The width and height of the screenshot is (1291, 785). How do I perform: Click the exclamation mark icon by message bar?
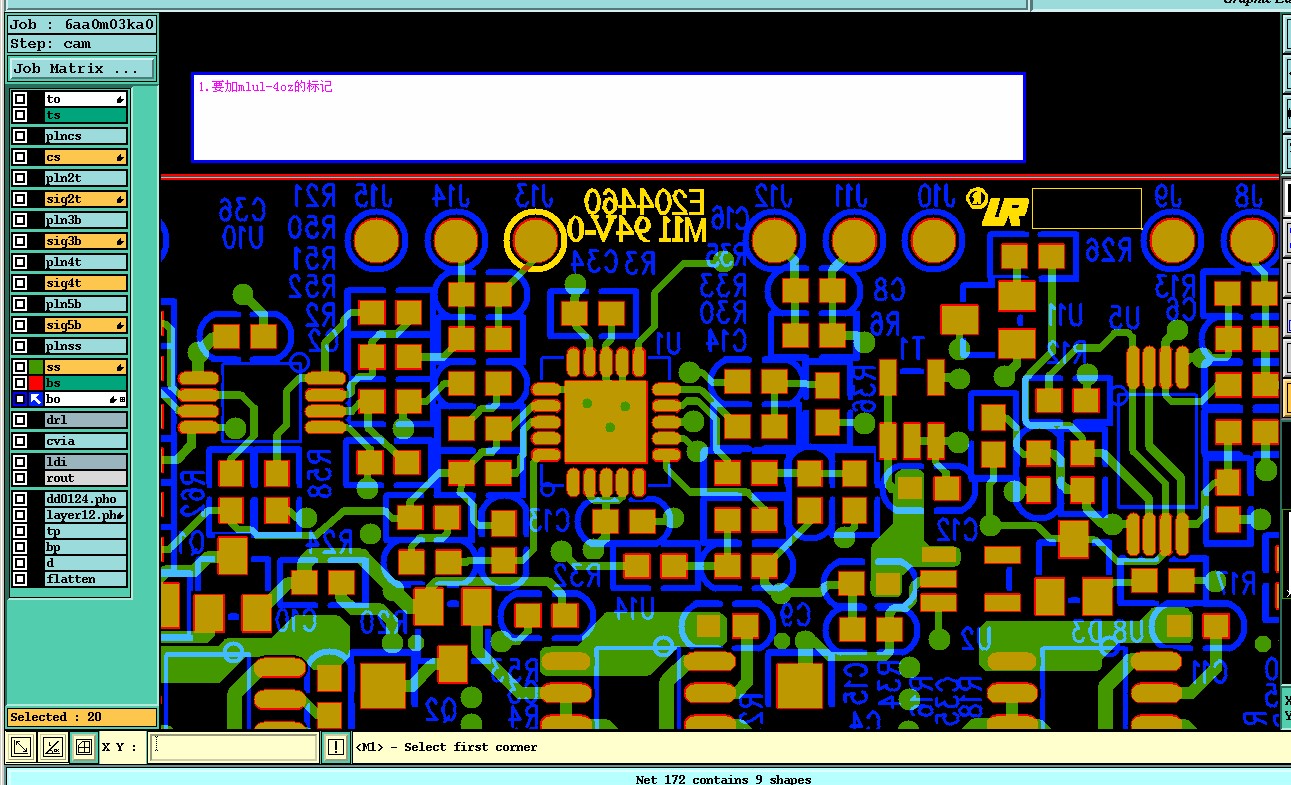(336, 746)
